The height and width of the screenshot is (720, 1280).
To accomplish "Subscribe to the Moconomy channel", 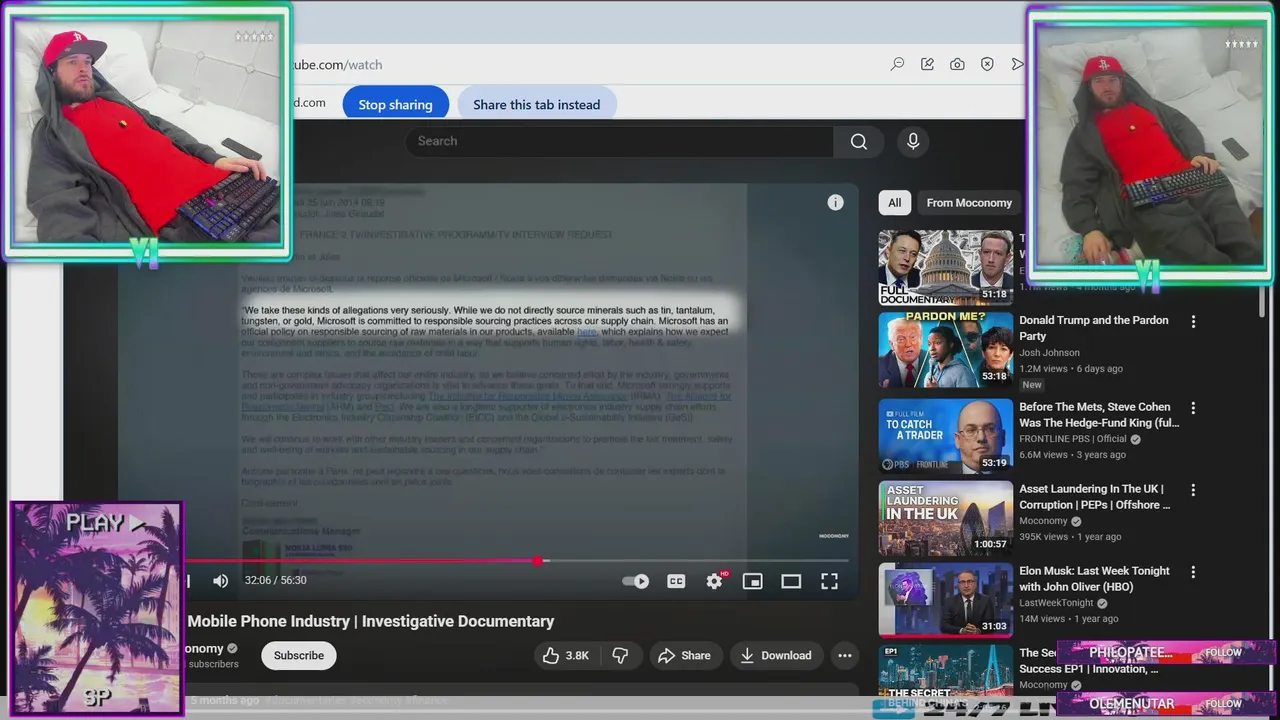I will tap(298, 655).
